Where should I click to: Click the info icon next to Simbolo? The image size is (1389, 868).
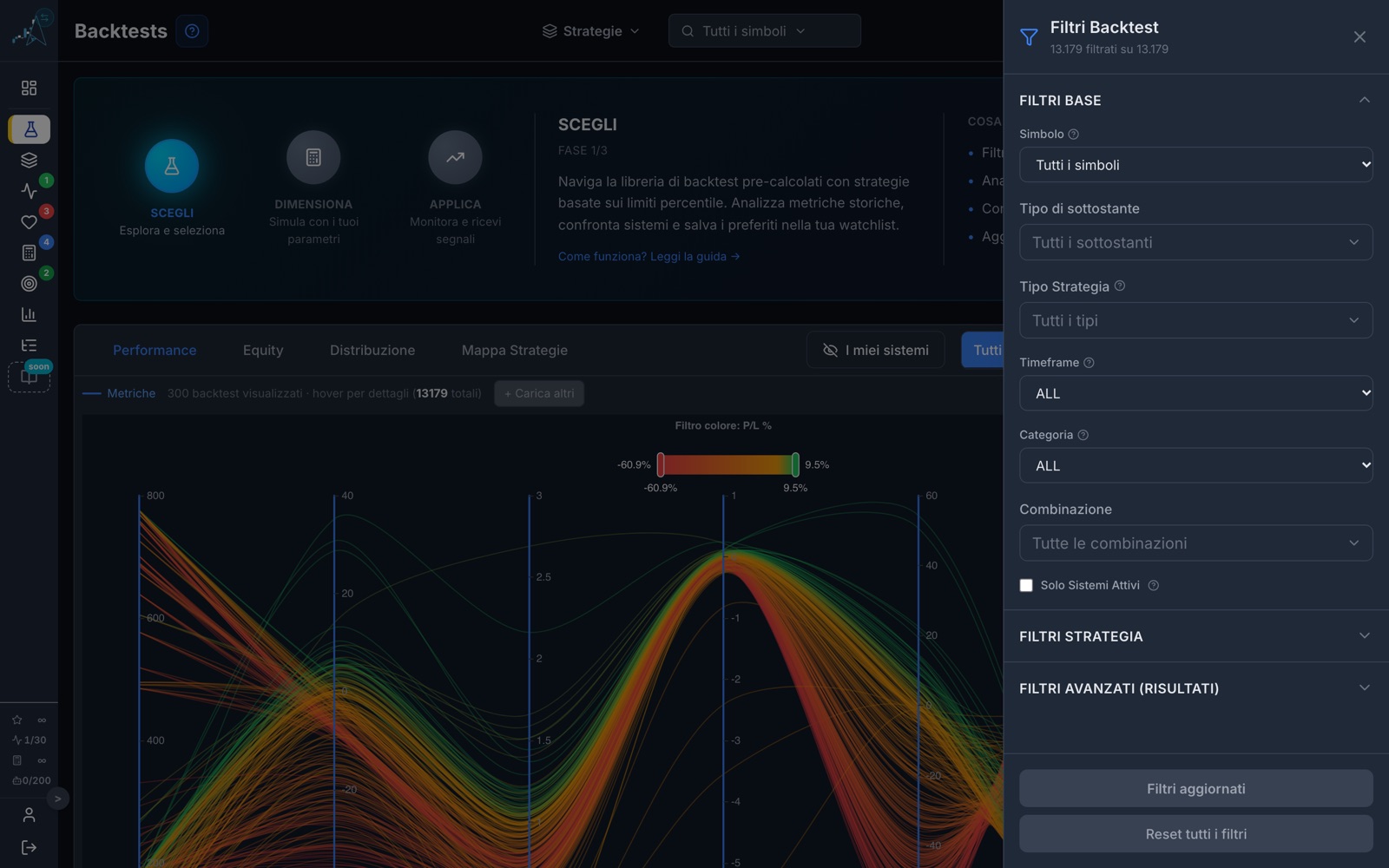(x=1073, y=134)
